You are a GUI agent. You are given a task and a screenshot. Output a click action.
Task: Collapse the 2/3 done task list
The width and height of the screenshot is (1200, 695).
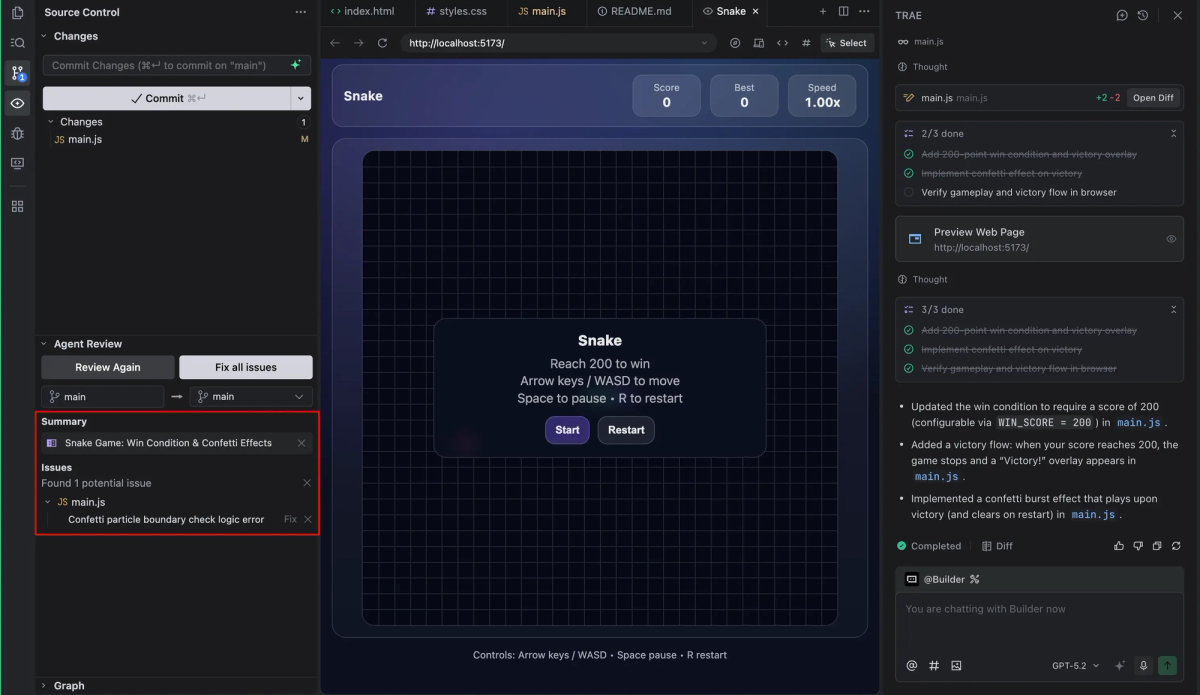1173,133
